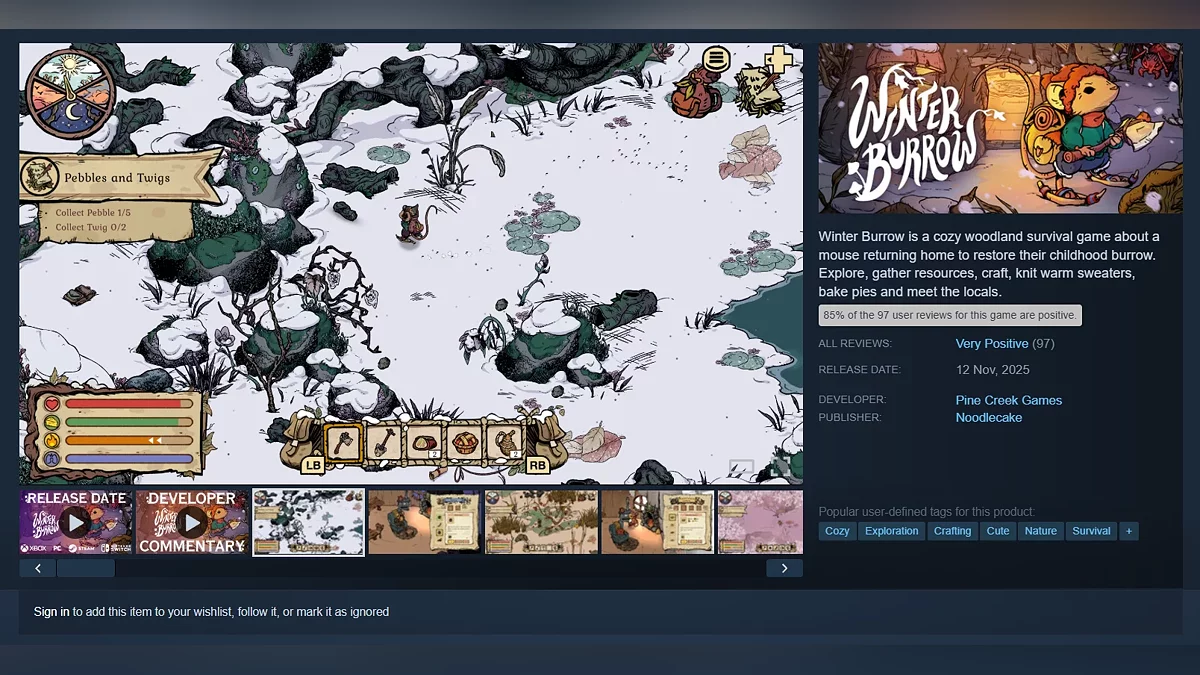Viewport: 1200px width, 675px height.
Task: Select the snowy forest screenshot thumbnail
Action: tap(308, 522)
